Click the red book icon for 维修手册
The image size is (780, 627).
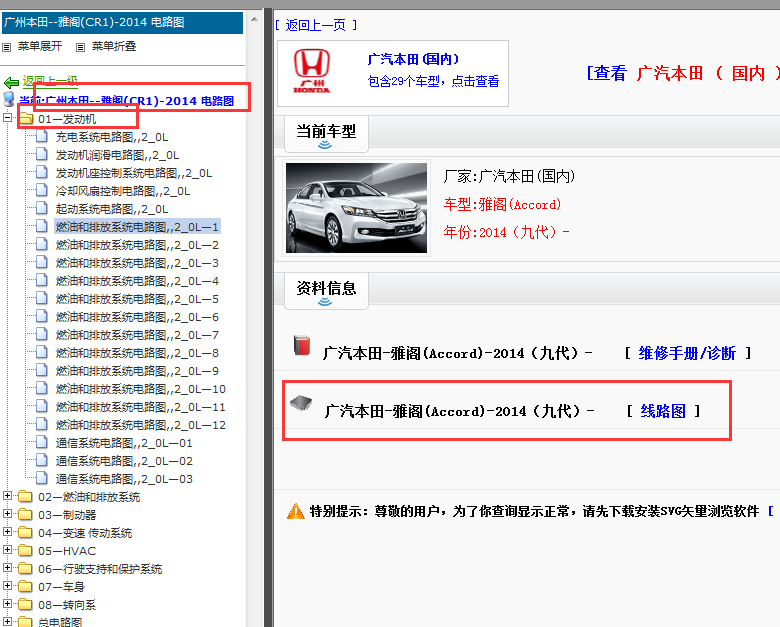(302, 345)
